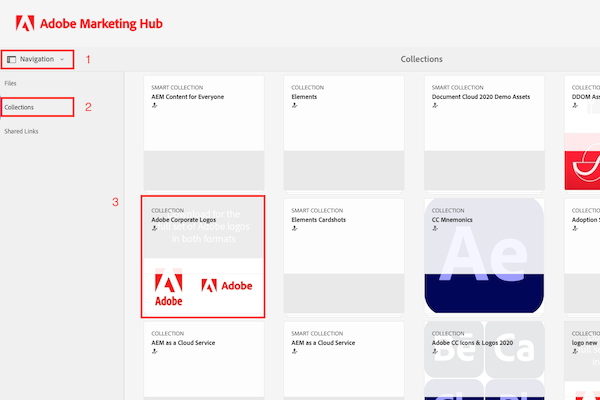
Task: Click share icon on Document Cloud 2020 Demo Assets
Action: click(x=435, y=105)
